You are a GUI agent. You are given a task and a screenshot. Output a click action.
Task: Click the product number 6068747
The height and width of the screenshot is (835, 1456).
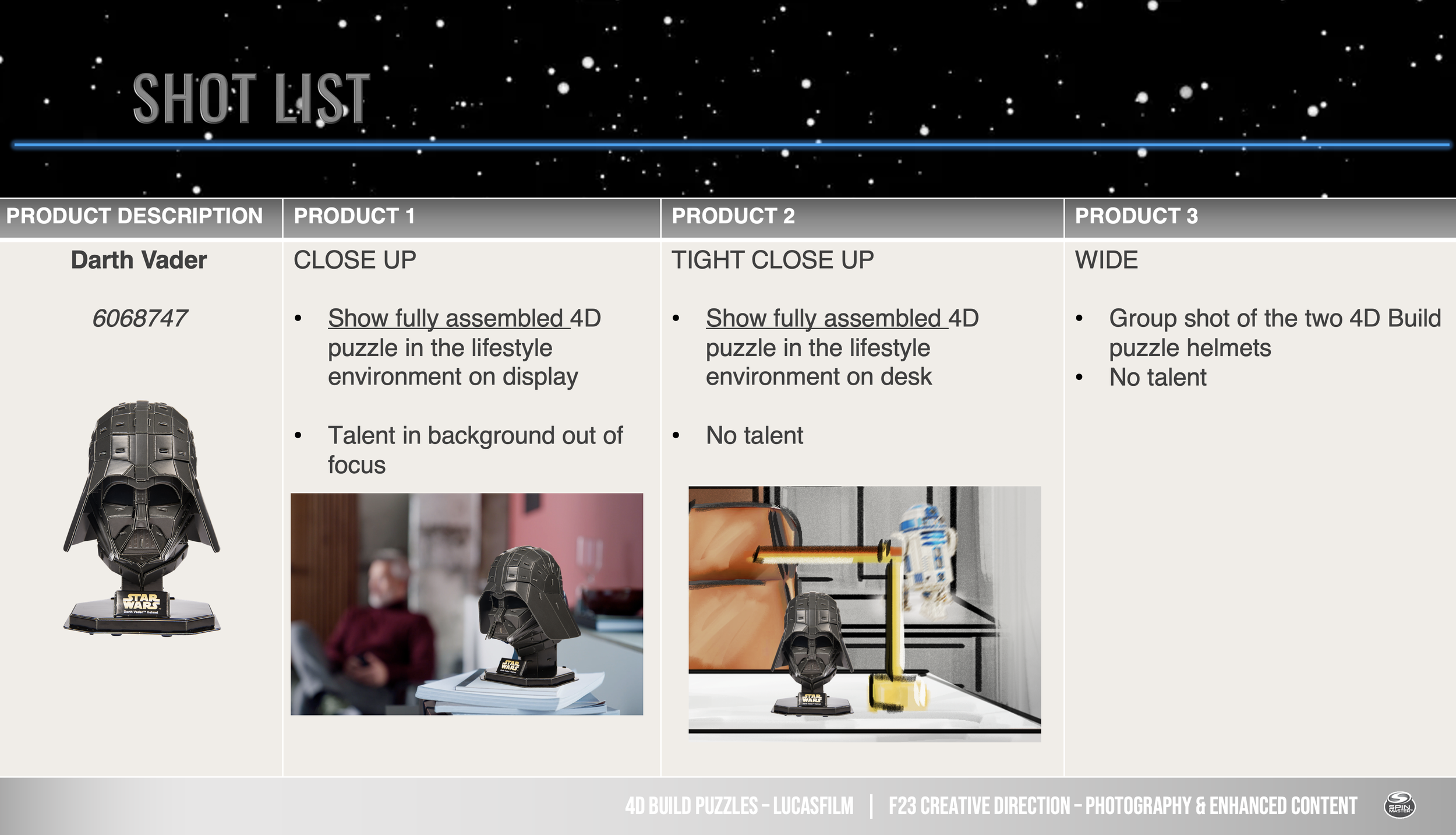coord(140,319)
